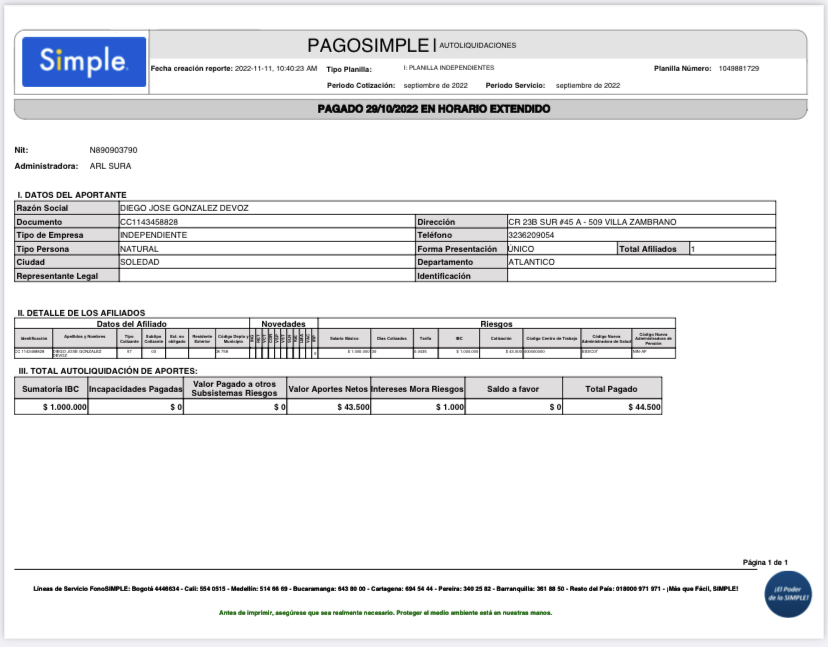Click the 'El Poder de lo SIMPLE' badge
The image size is (828, 647).
tap(788, 594)
